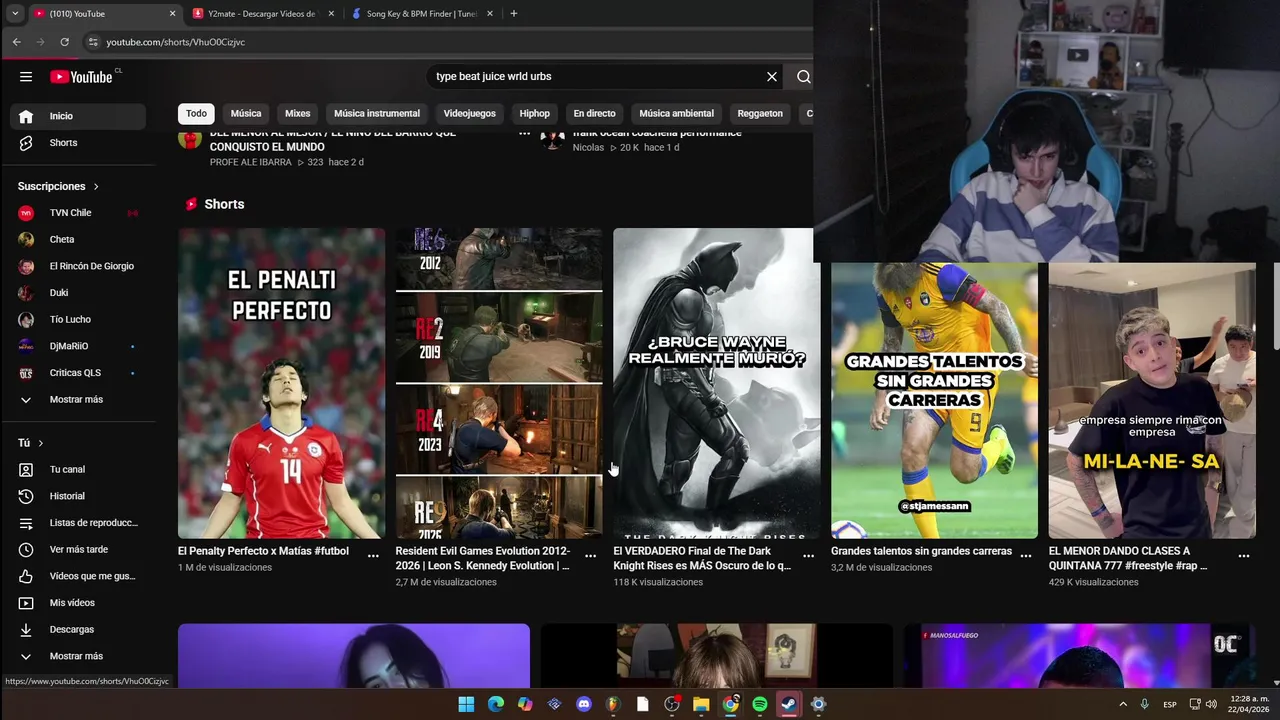Image resolution: width=1280 pixels, height=720 pixels.
Task: Open Ver más tarde
Action: click(x=78, y=550)
